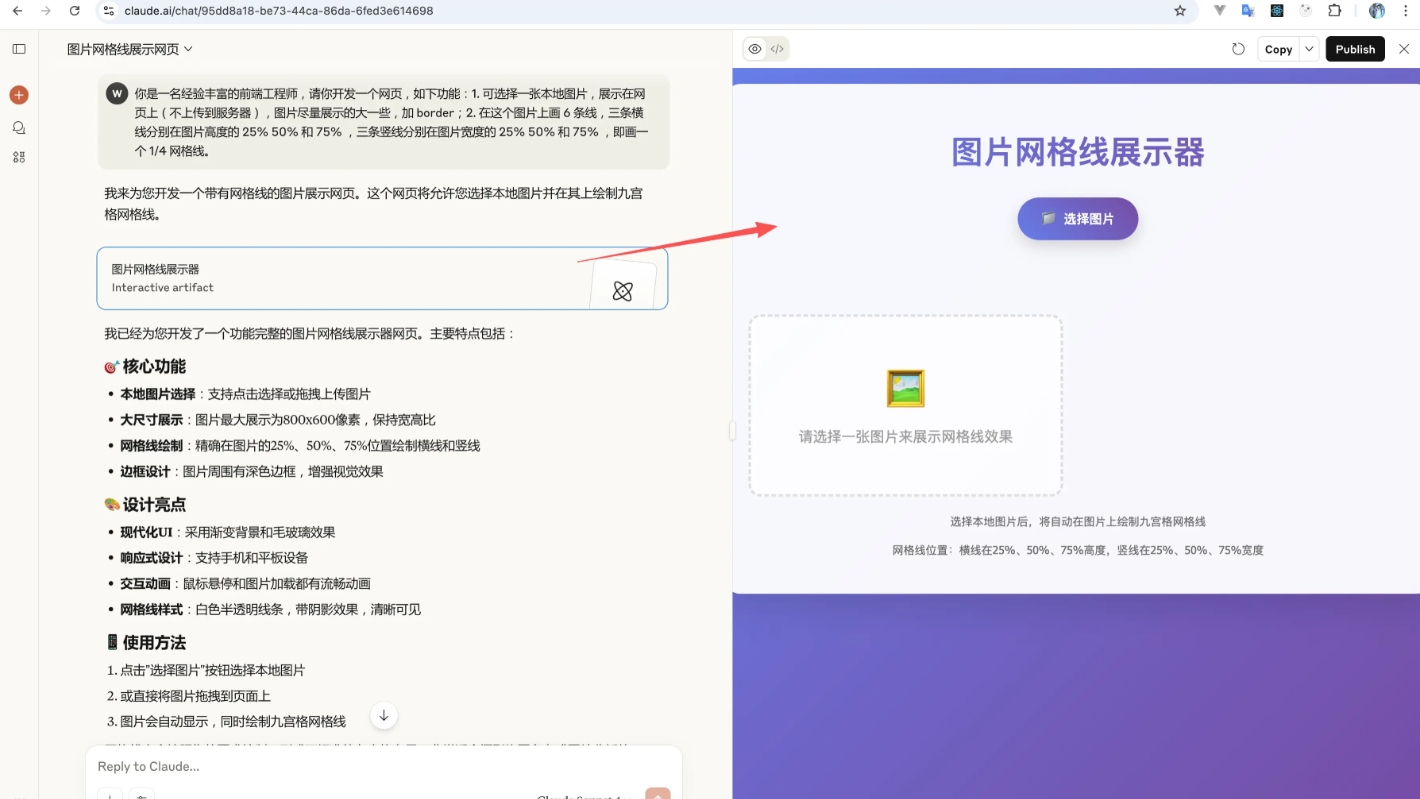Grab the panel divider handle between chat and artifact
This screenshot has height=799, width=1420.
click(732, 430)
